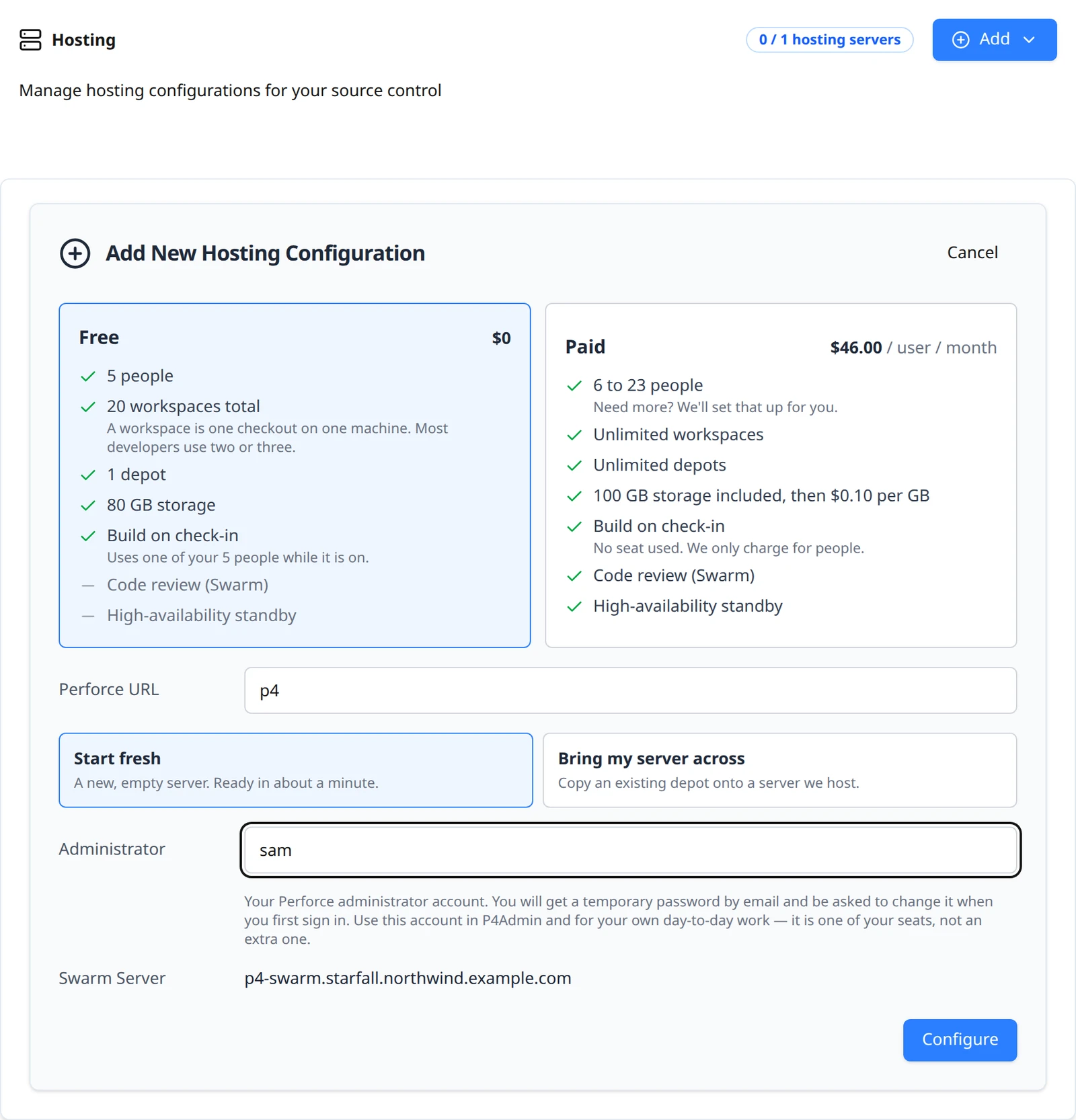Click the checkmark beside 100 GB storage included
The image size is (1076, 1120).
coord(574,496)
